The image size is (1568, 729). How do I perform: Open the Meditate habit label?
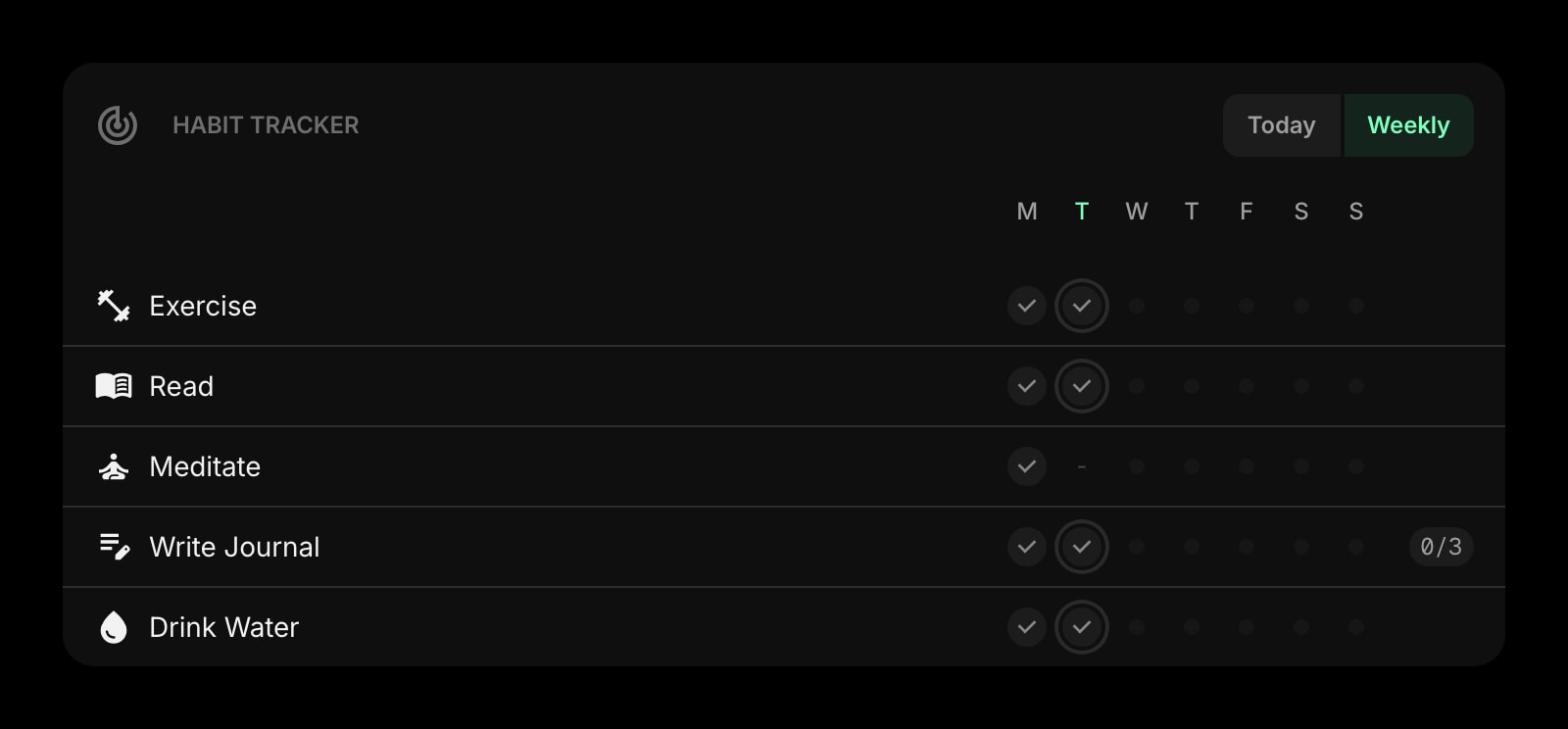pos(205,466)
